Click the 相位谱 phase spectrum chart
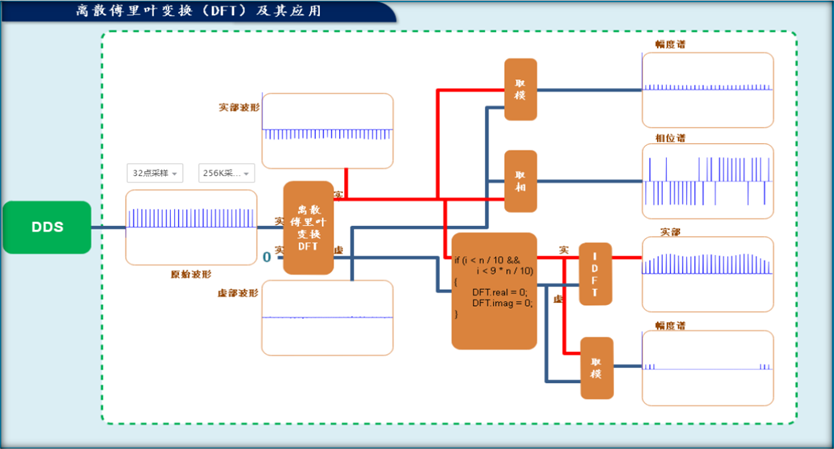This screenshot has width=834, height=449. [707, 181]
